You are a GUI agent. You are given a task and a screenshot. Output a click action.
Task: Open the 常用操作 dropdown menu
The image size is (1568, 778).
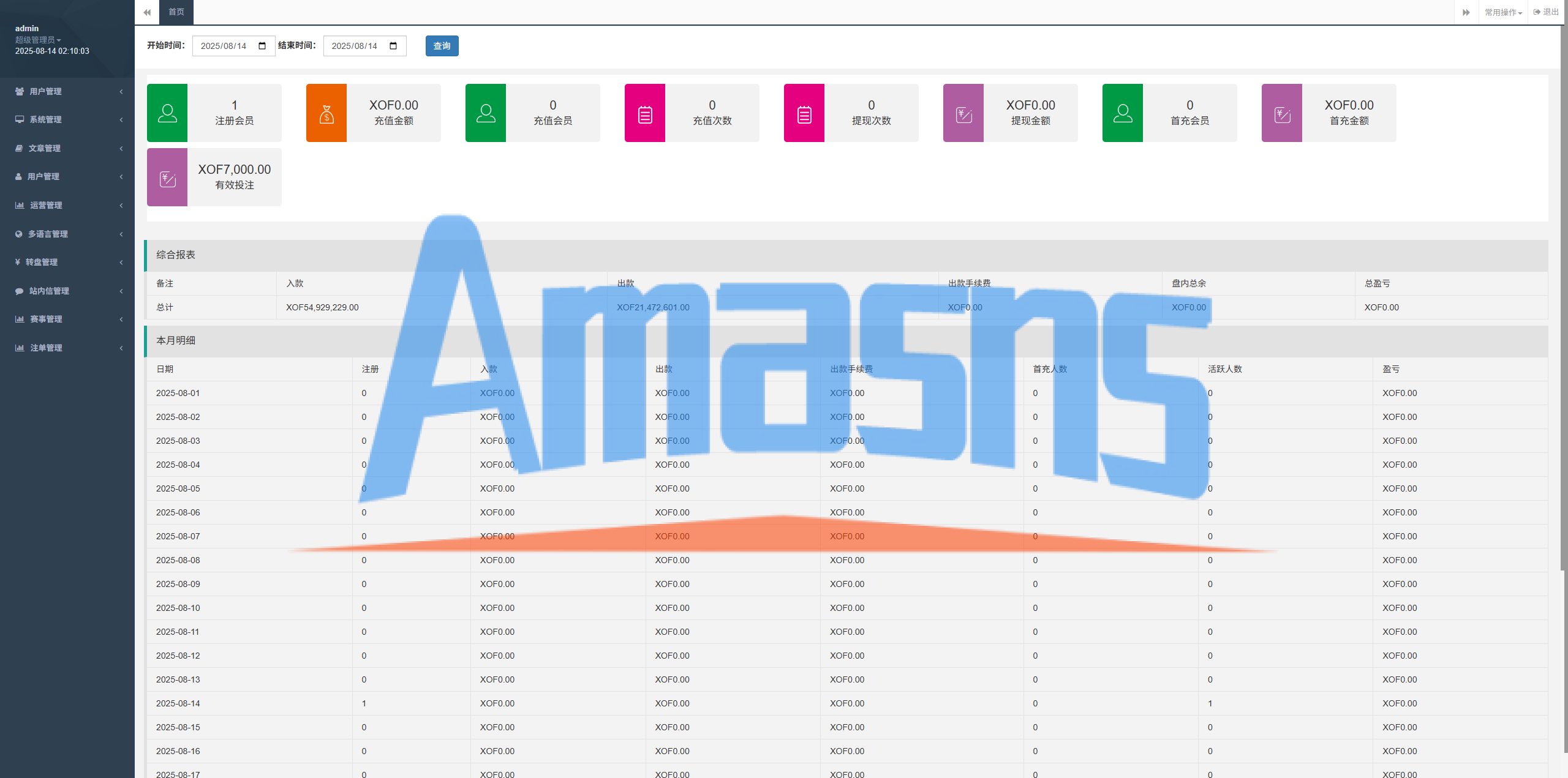coord(1503,12)
